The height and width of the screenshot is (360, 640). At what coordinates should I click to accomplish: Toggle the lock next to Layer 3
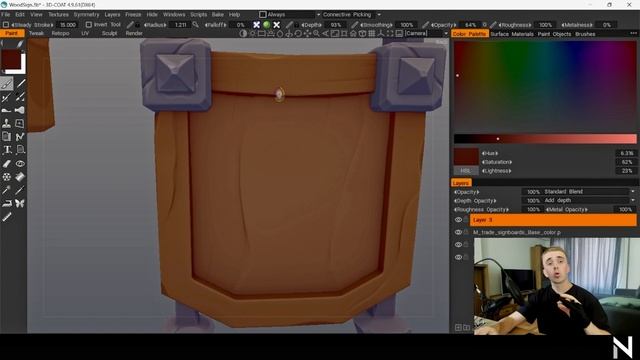pos(466,220)
